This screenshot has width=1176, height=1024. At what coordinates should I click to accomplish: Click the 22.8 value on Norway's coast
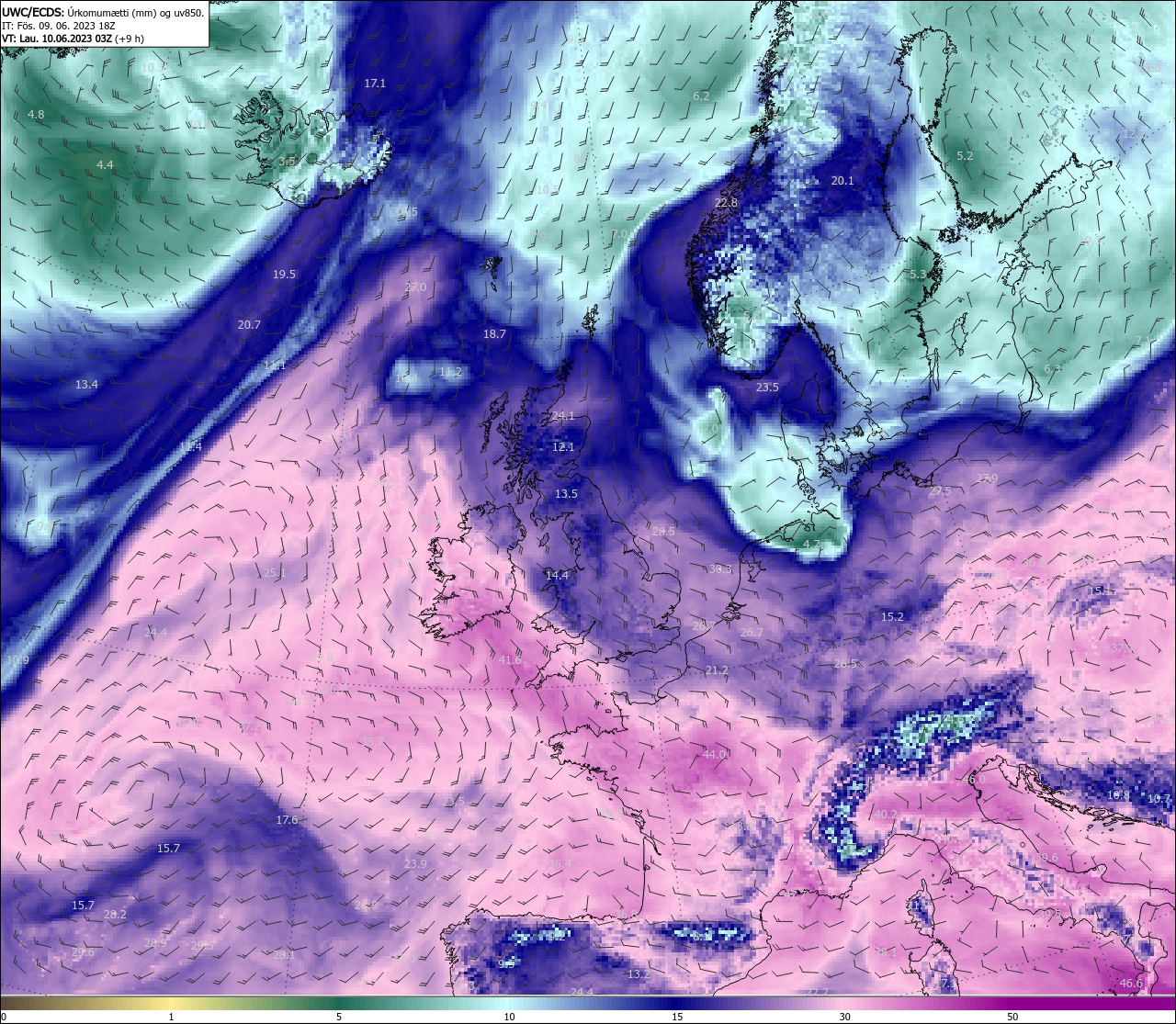[726, 202]
